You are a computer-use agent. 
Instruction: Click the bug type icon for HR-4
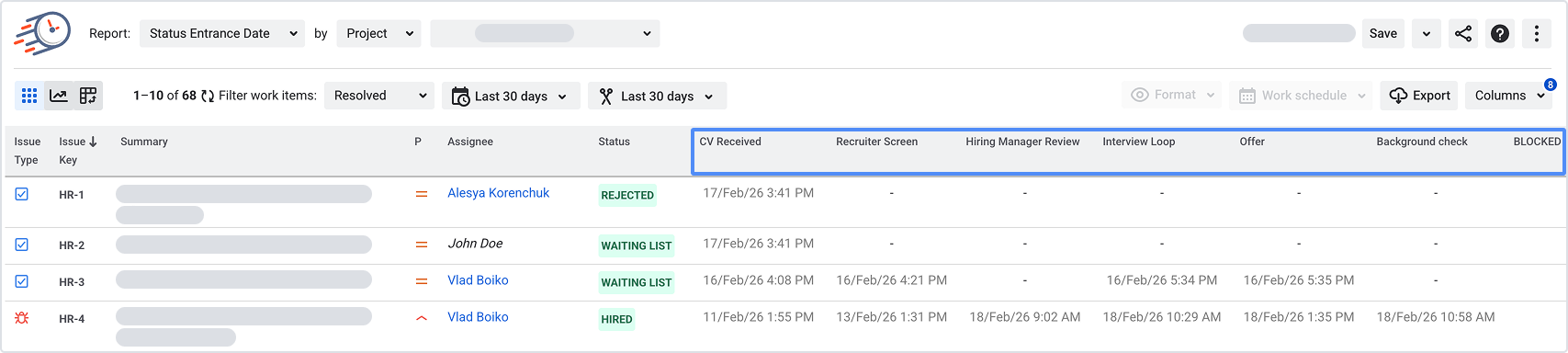coord(22,318)
